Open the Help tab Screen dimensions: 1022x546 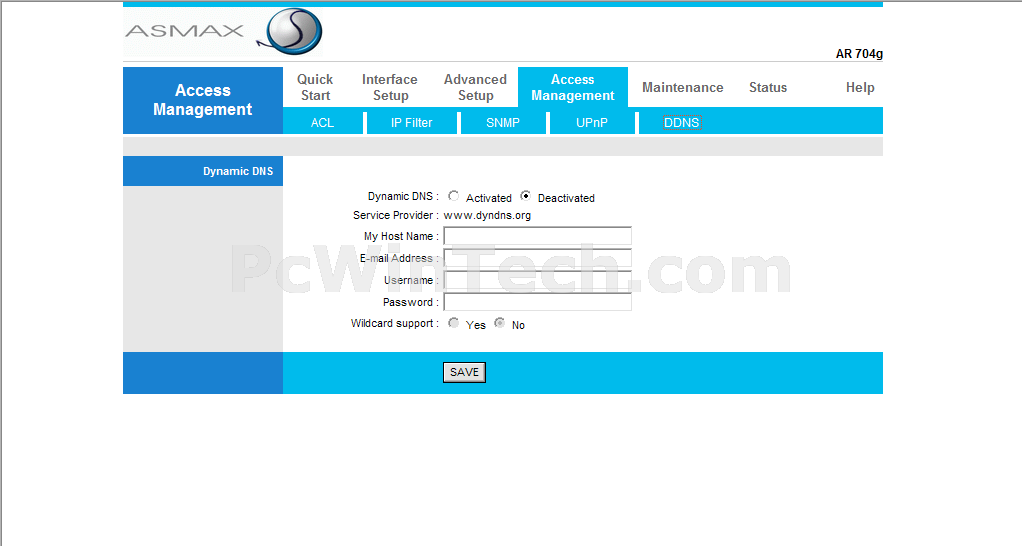pos(860,87)
